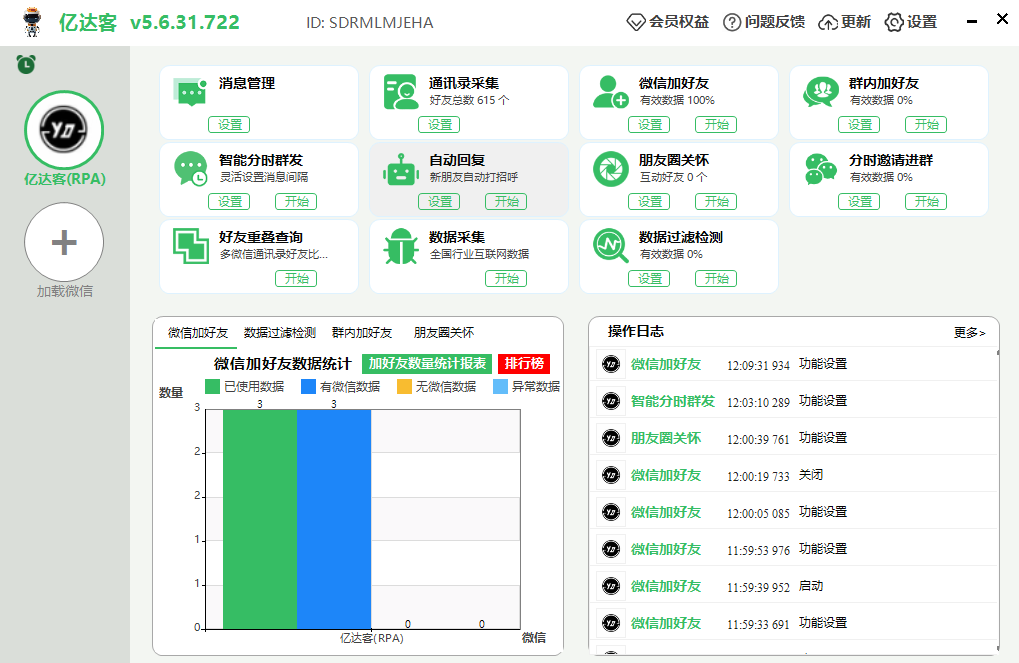Start 智能分时群发 with 开始 button

pos(296,202)
